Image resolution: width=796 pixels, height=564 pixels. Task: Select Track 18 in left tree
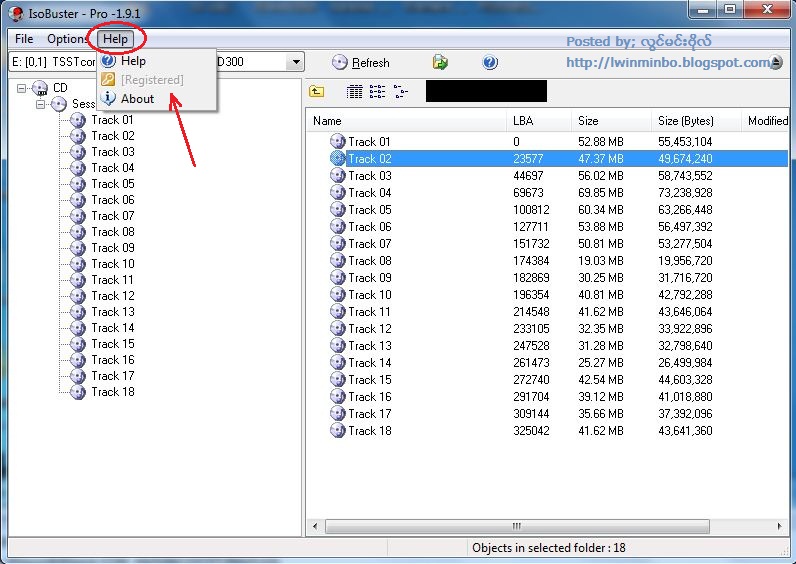[x=113, y=392]
